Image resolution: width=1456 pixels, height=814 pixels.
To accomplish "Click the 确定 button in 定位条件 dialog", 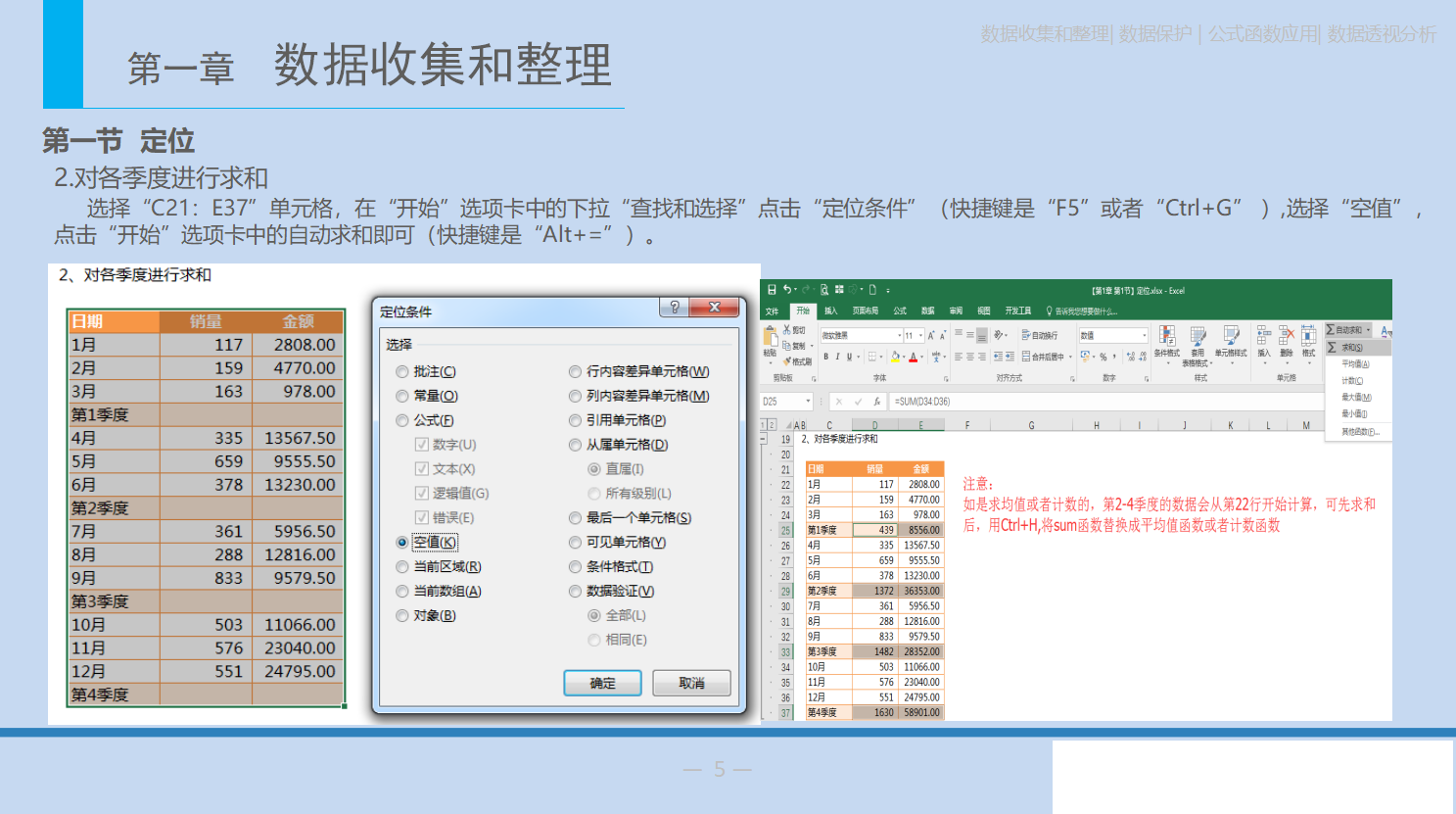I will tap(603, 684).
